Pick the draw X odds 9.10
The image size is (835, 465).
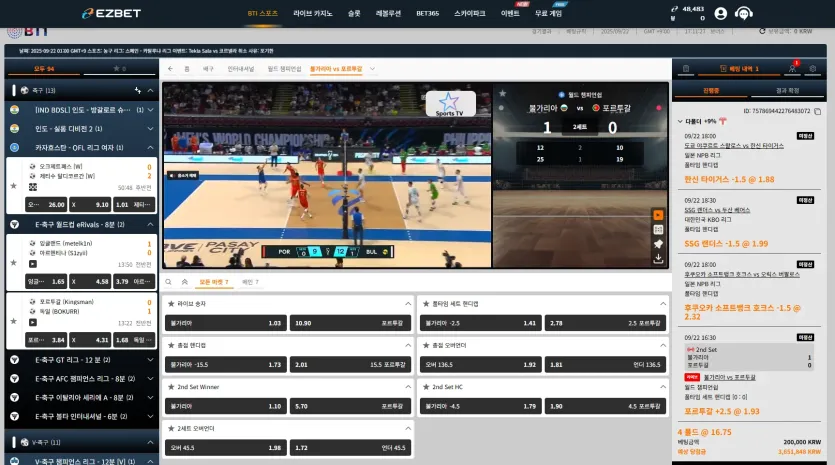tap(90, 205)
